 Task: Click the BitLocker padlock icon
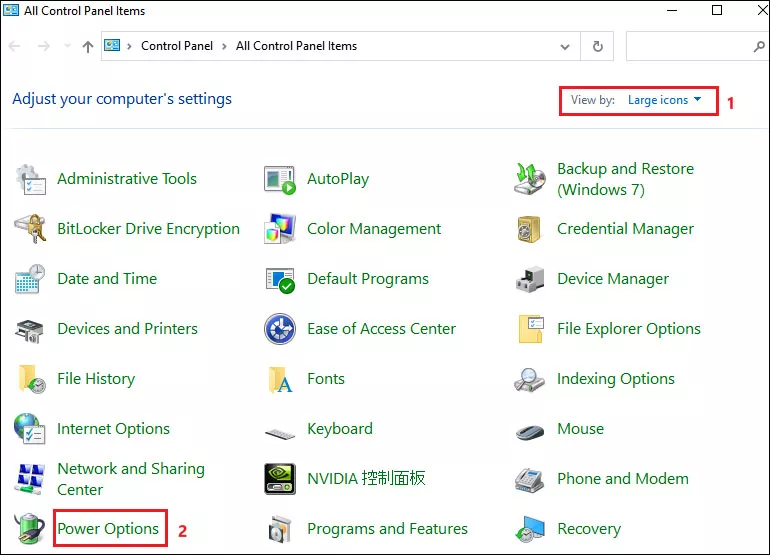[x=30, y=229]
